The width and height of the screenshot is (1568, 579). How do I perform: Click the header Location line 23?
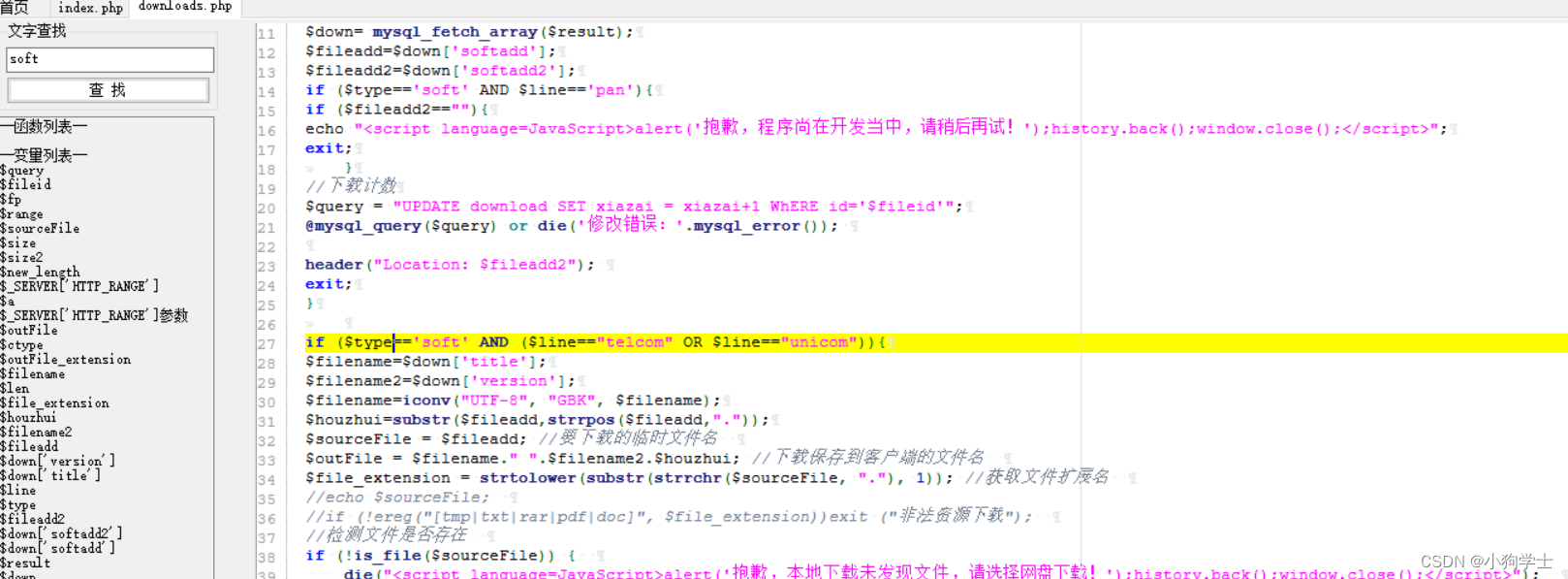pos(450,265)
